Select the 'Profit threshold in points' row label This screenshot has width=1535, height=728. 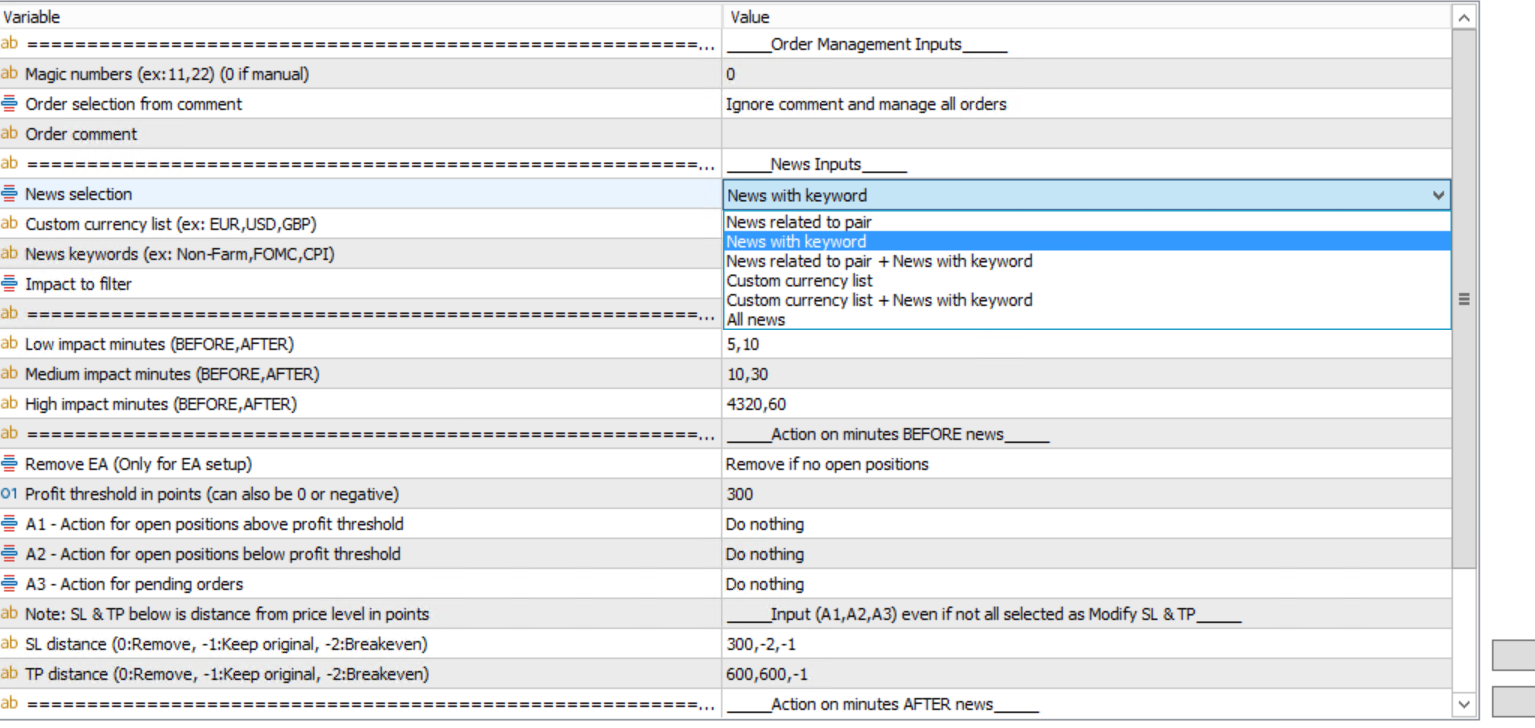(212, 494)
